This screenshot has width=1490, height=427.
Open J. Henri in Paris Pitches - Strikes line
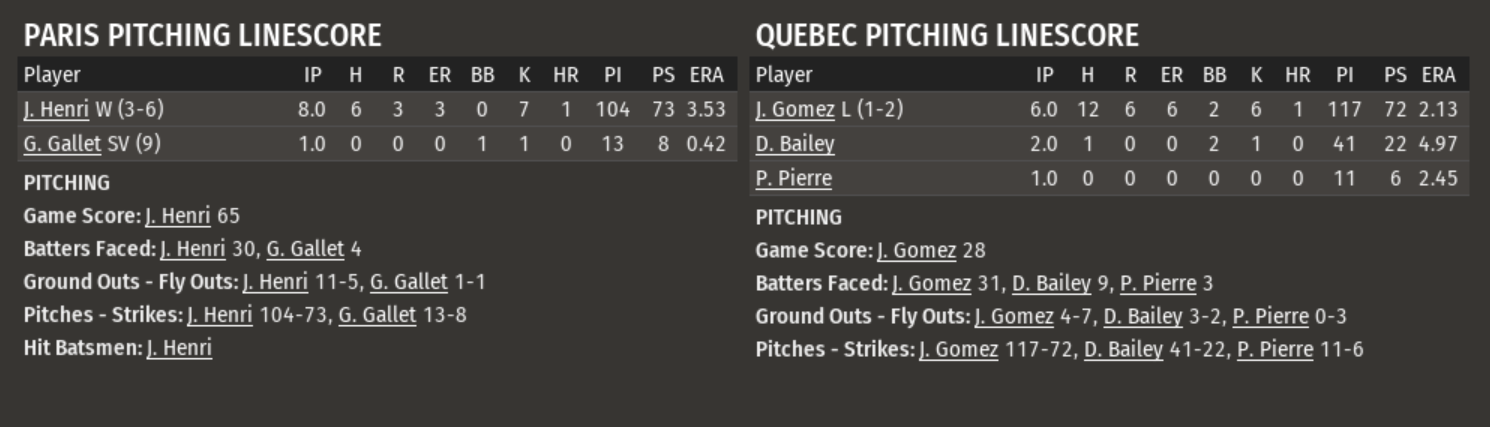tap(219, 315)
